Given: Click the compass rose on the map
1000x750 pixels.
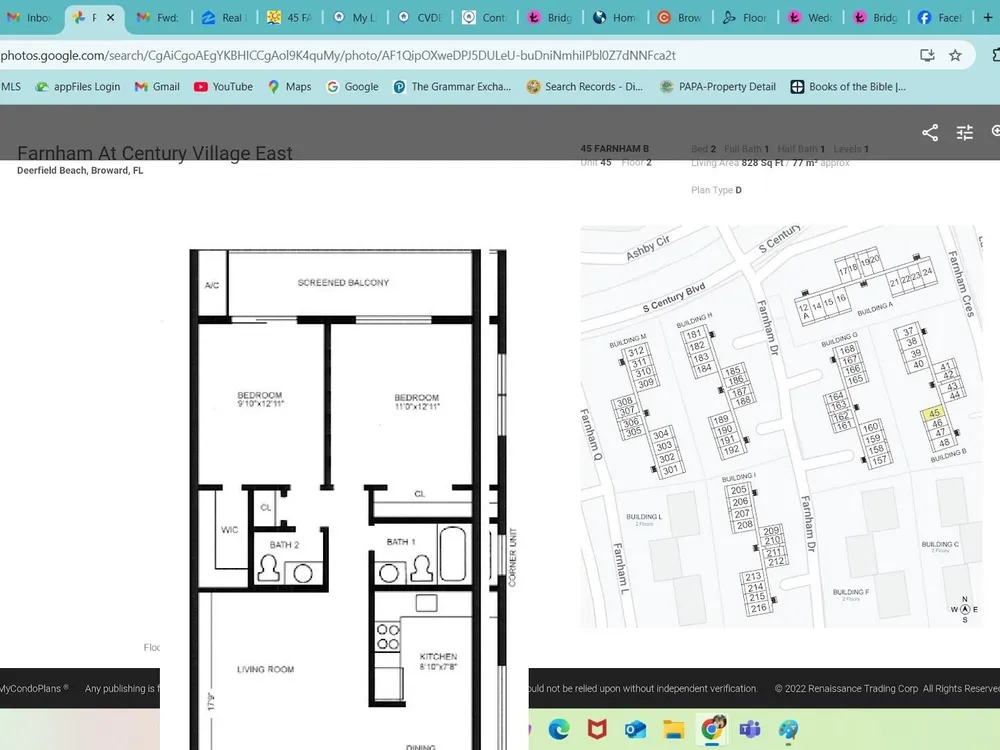Looking at the screenshot, I should (964, 610).
